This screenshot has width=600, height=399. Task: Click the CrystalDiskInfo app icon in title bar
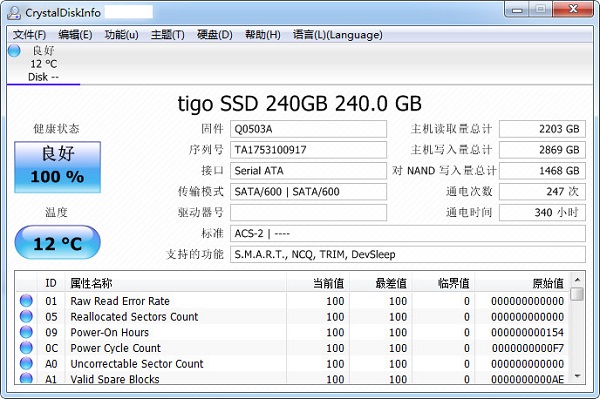tap(13, 13)
